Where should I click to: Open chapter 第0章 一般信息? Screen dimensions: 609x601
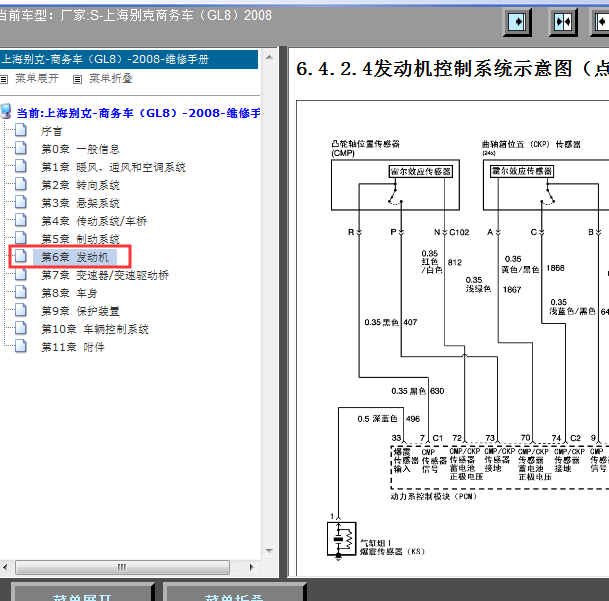click(80, 149)
